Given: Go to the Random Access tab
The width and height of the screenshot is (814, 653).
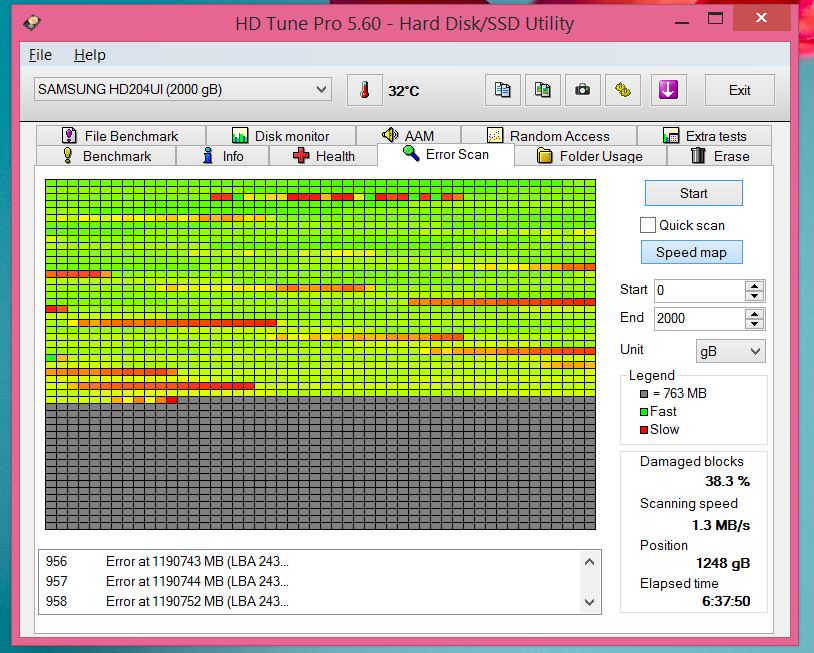Looking at the screenshot, I should (x=549, y=136).
